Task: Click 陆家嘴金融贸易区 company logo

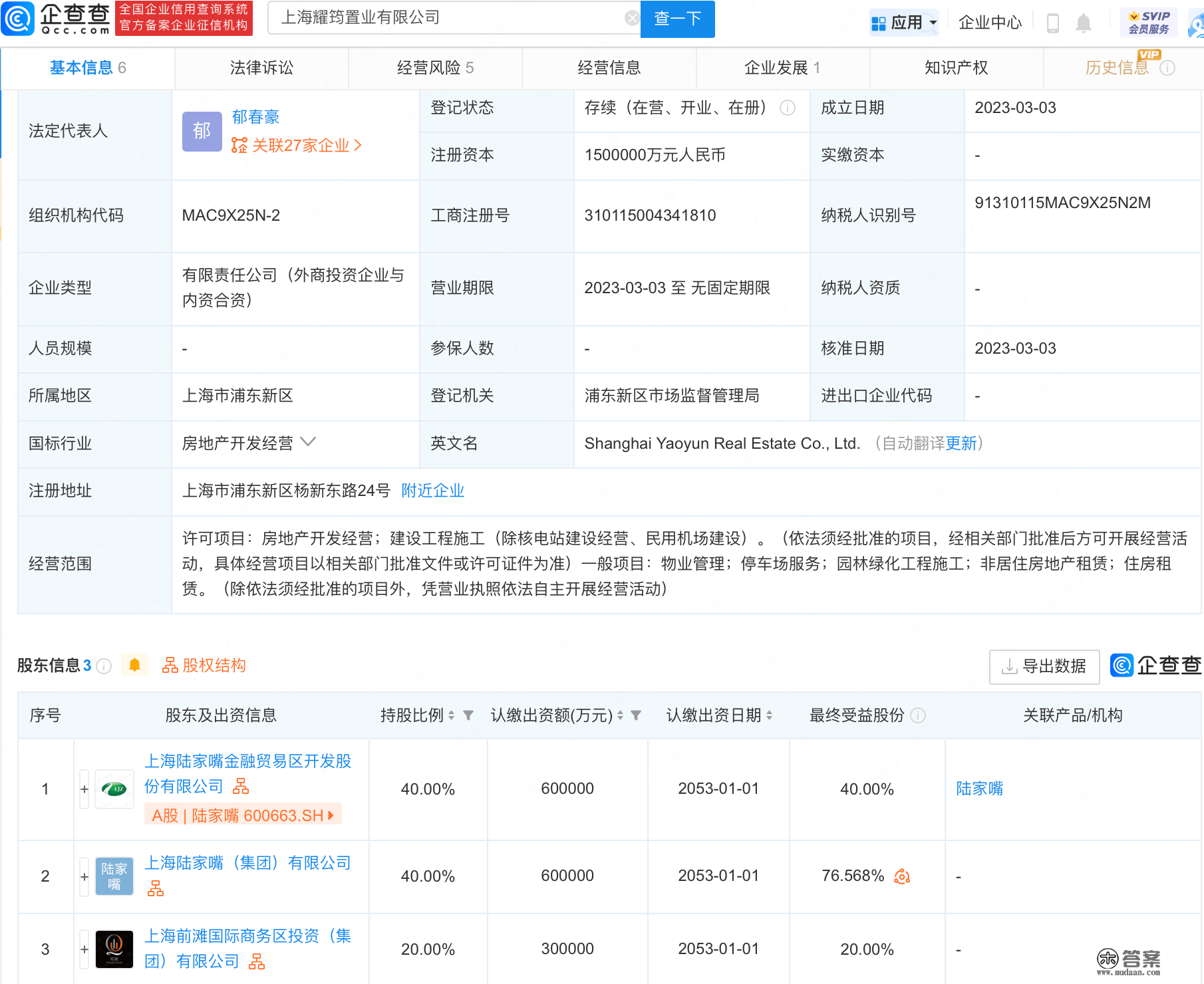Action: click(114, 789)
